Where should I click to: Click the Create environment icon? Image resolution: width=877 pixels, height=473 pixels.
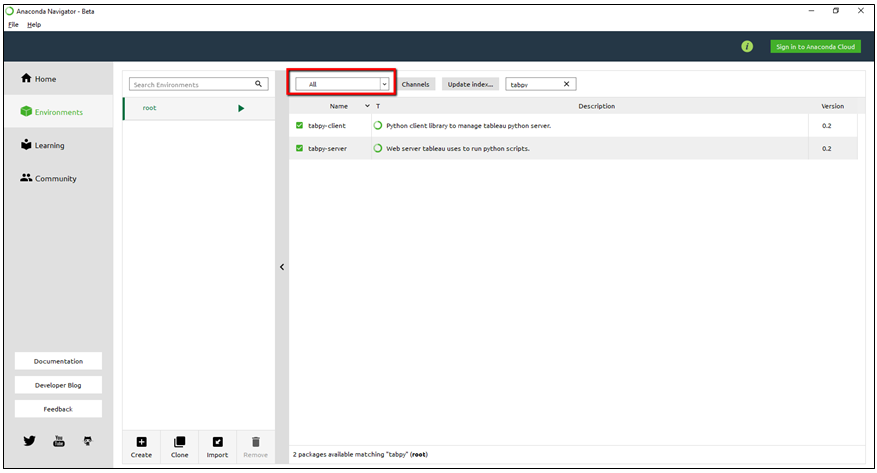(x=141, y=442)
